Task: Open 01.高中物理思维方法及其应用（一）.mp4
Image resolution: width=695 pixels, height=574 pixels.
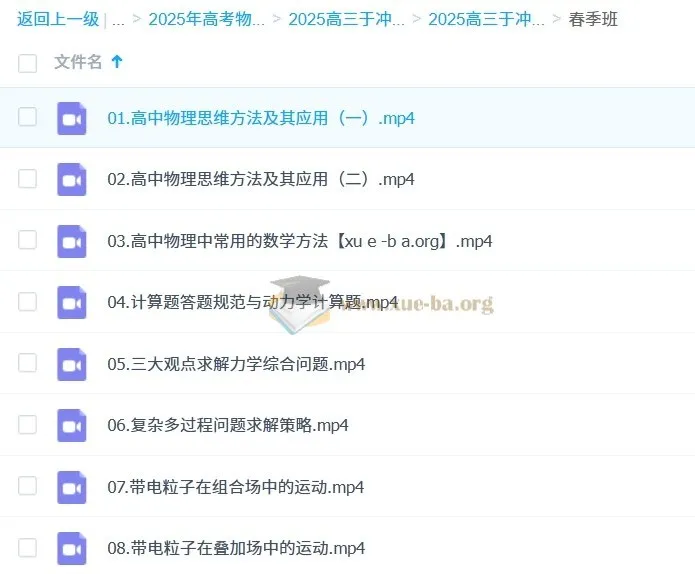Action: point(261,118)
